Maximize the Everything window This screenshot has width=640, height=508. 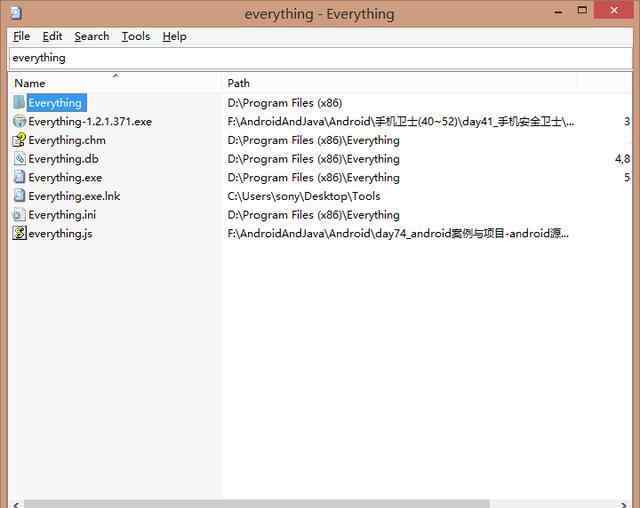pos(582,11)
